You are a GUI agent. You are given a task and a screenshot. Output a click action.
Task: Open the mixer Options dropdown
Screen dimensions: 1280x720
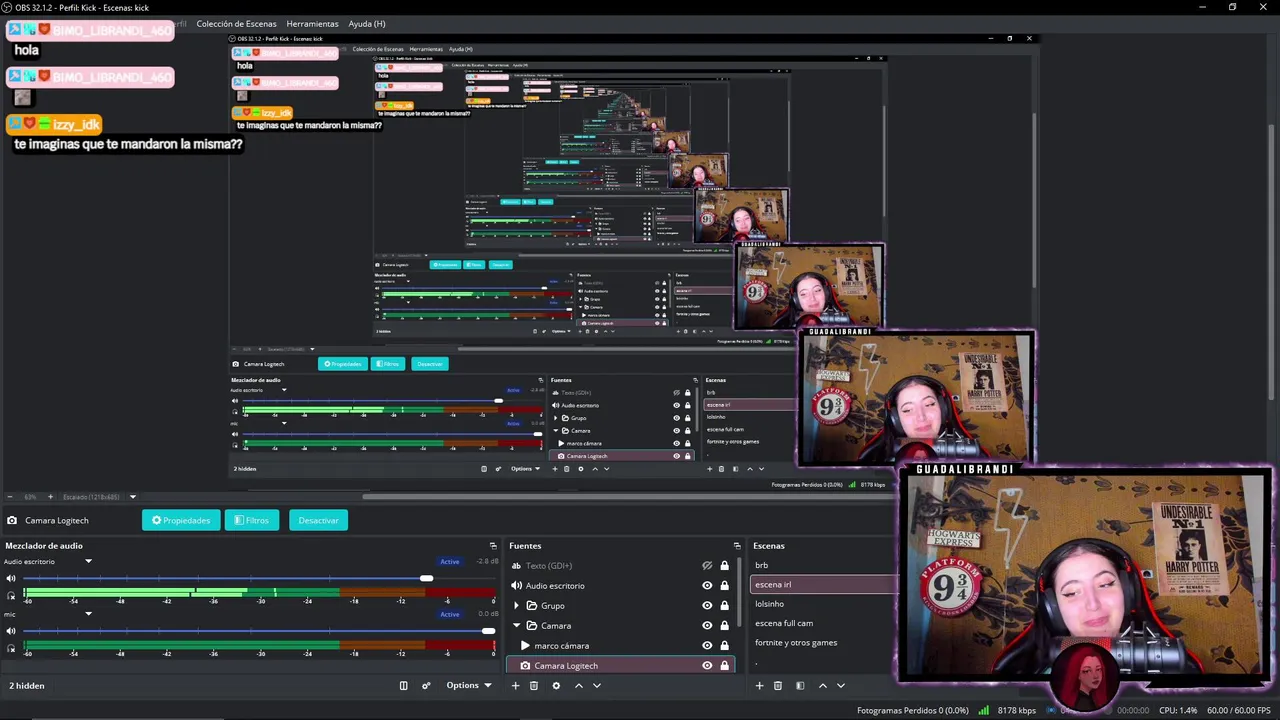[x=468, y=685]
